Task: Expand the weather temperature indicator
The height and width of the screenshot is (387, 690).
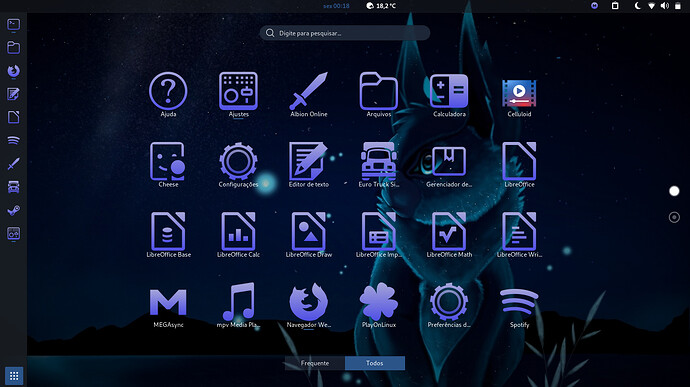Action: click(x=381, y=6)
